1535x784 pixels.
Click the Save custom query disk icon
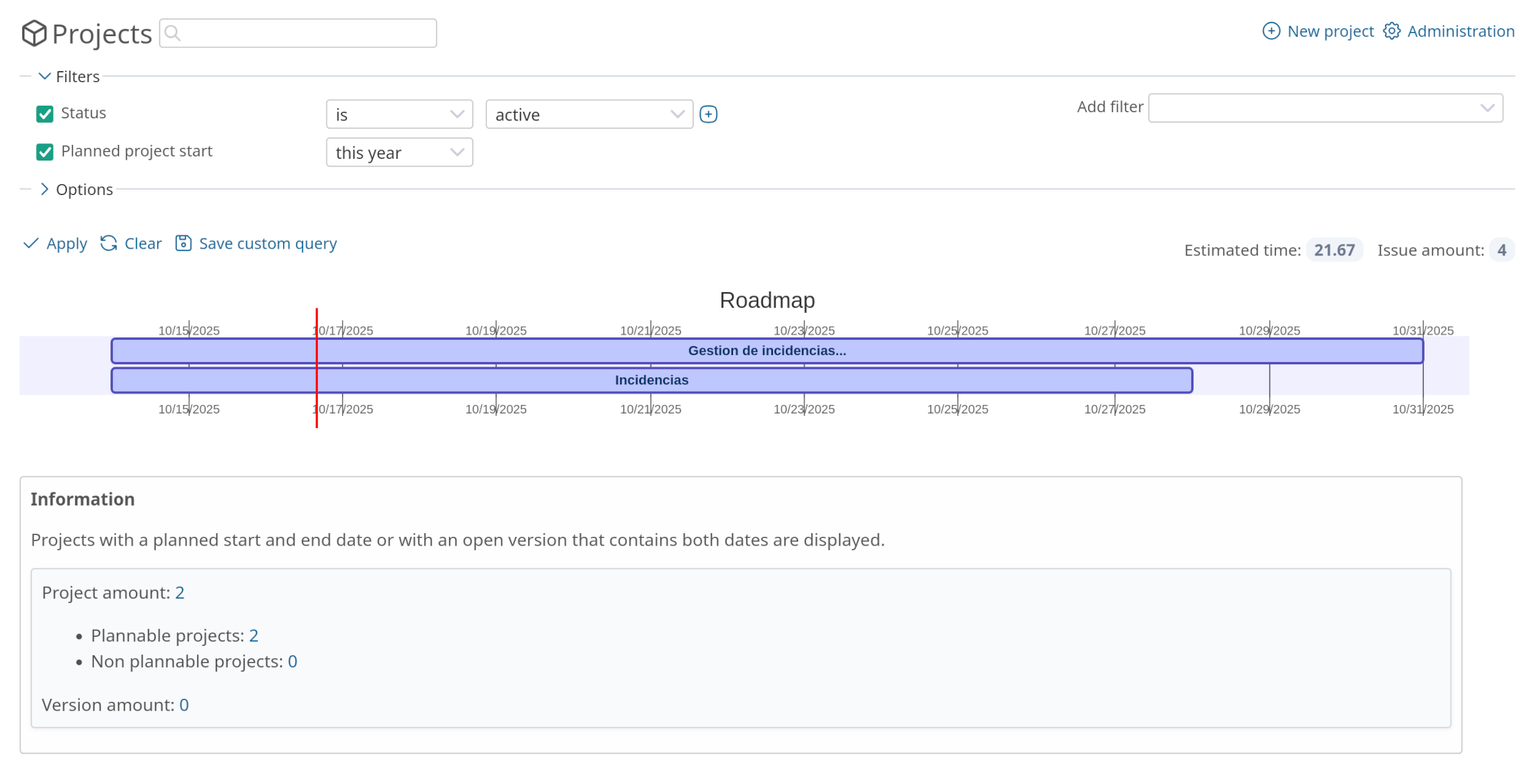tap(183, 244)
